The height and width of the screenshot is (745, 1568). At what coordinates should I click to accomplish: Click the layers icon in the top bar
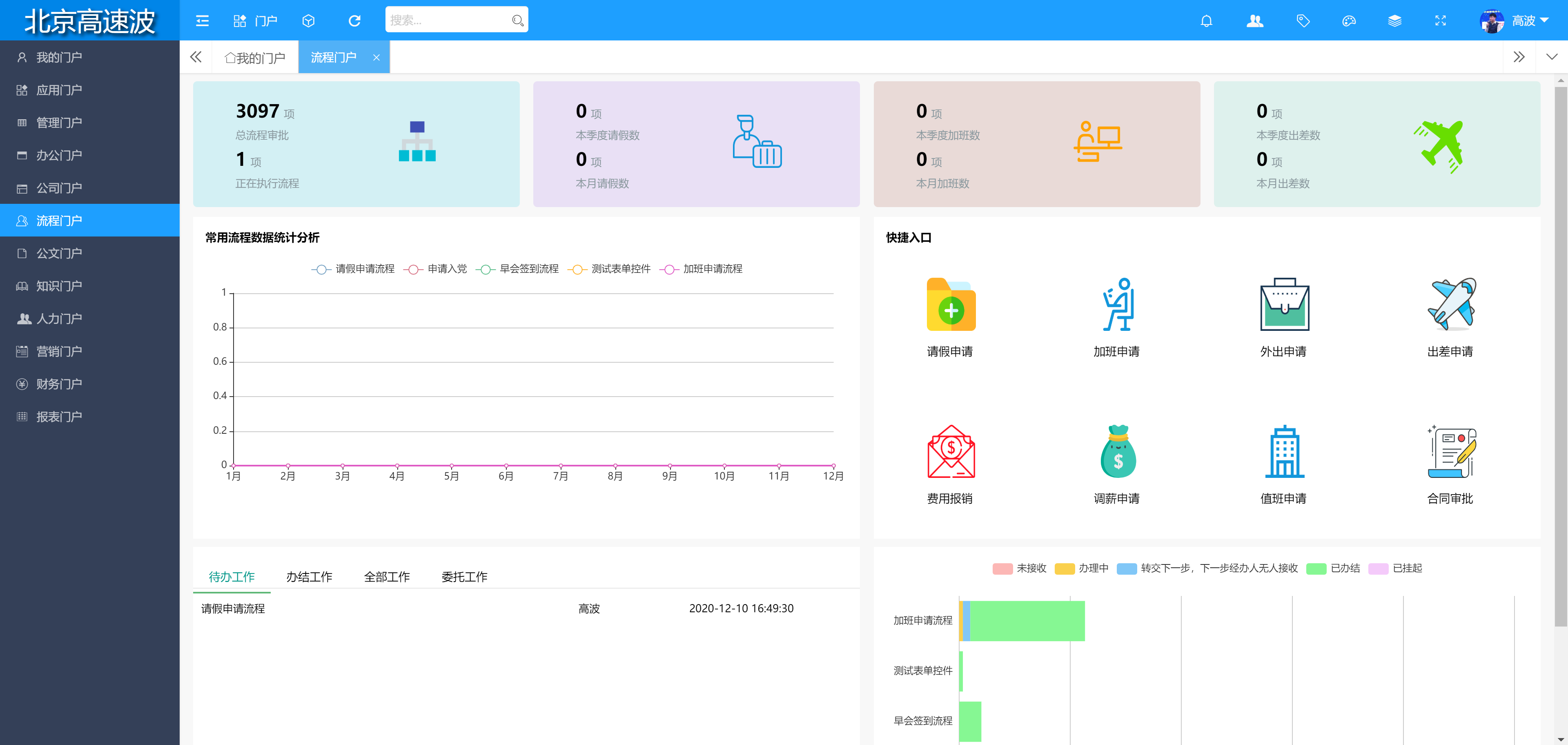pyautogui.click(x=1394, y=20)
